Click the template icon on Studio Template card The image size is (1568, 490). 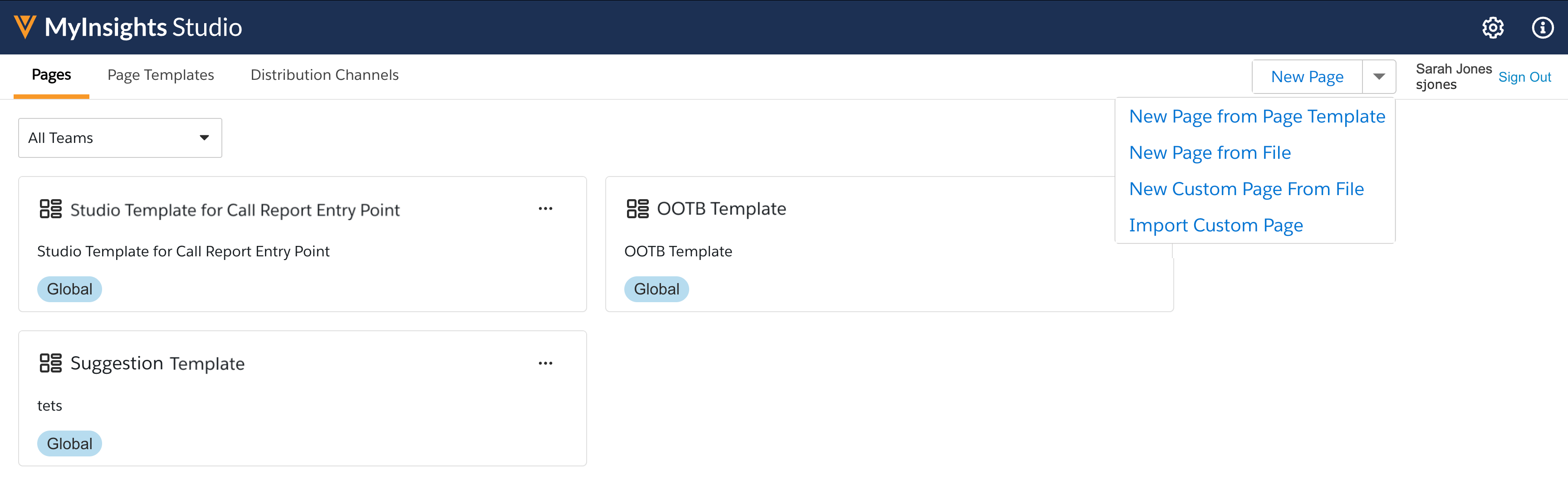click(52, 209)
